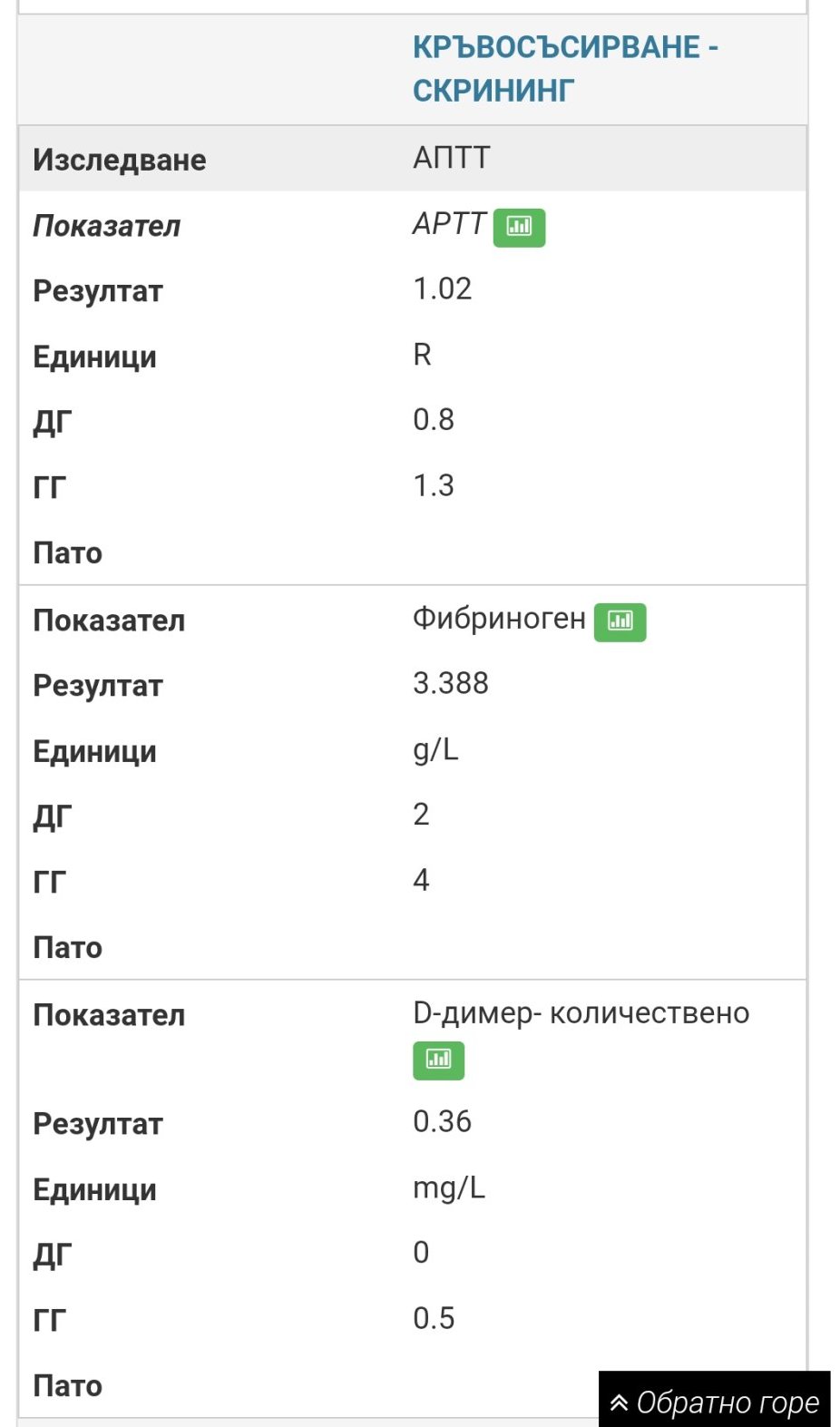Screen dimensions: 840x1427
Task: Select the APTT unit value R
Action: [422, 355]
